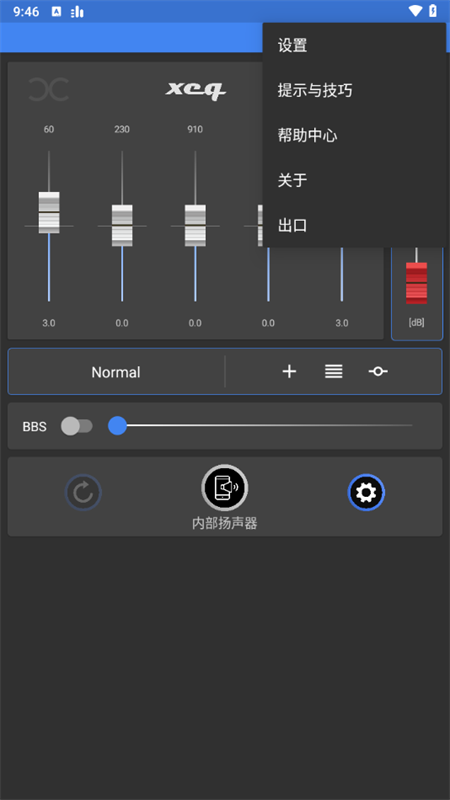450x800 pixels.
Task: Click the red dB preamp slider handle
Action: coord(416,283)
